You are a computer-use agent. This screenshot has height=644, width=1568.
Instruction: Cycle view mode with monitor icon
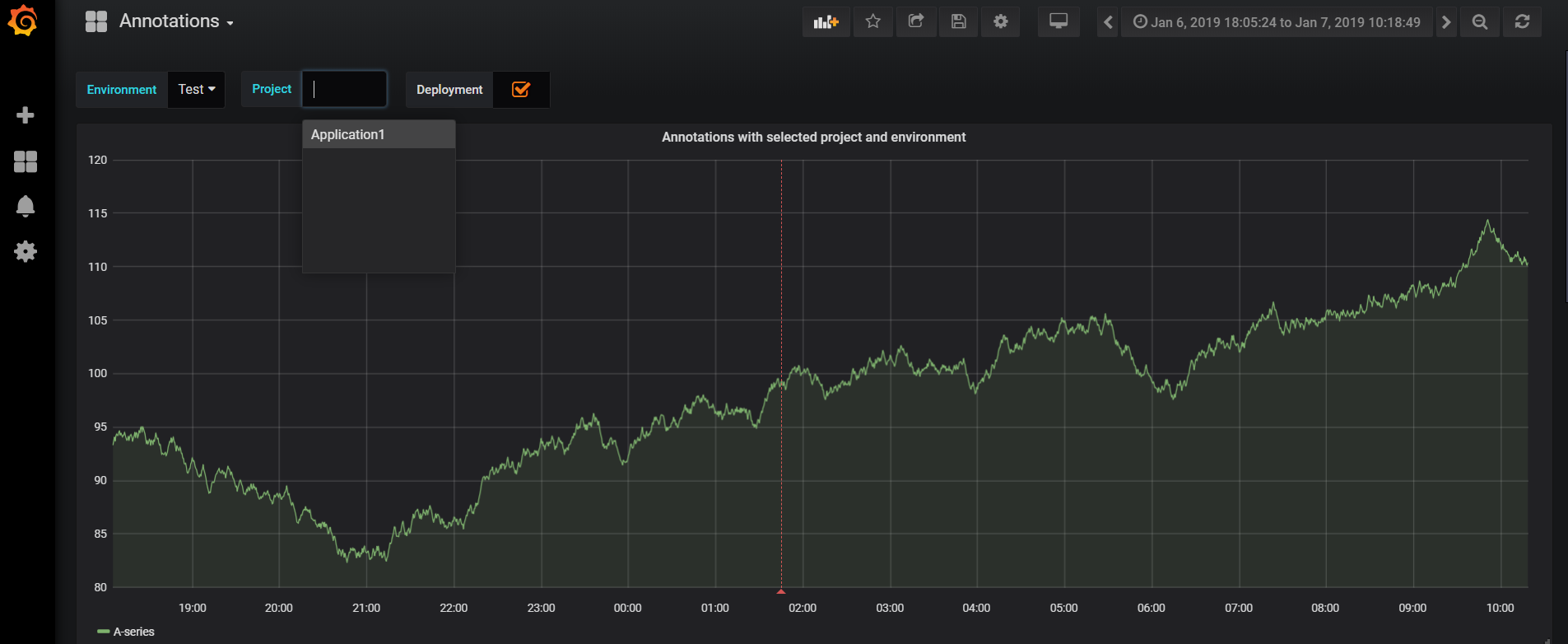tap(1059, 22)
